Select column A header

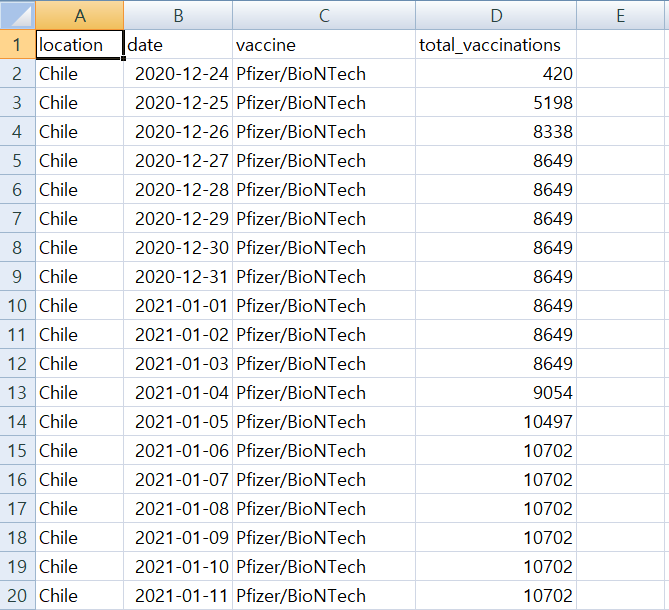80,15
